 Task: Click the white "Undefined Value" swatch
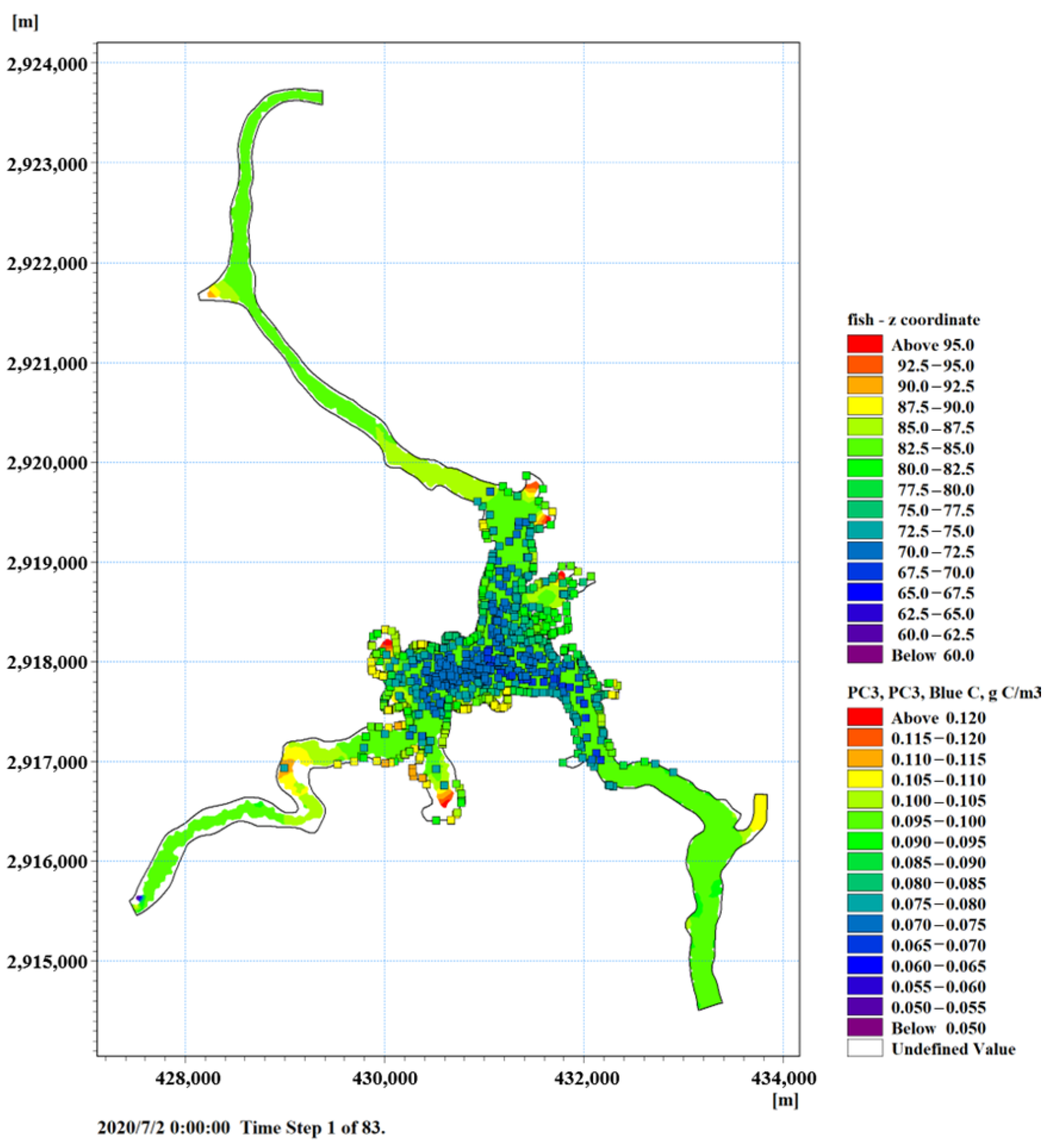pos(864,1049)
